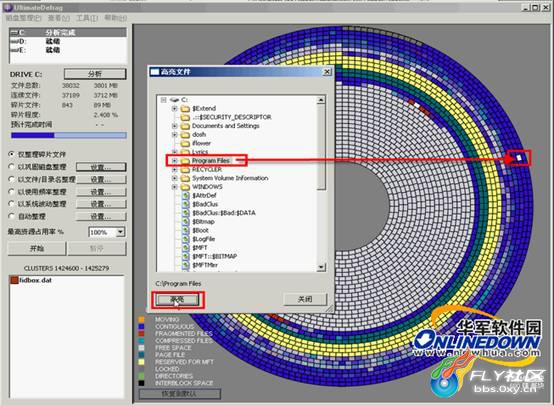The image size is (554, 405).
Task: Click the $AttrDef file icon
Action: pyautogui.click(x=185, y=195)
